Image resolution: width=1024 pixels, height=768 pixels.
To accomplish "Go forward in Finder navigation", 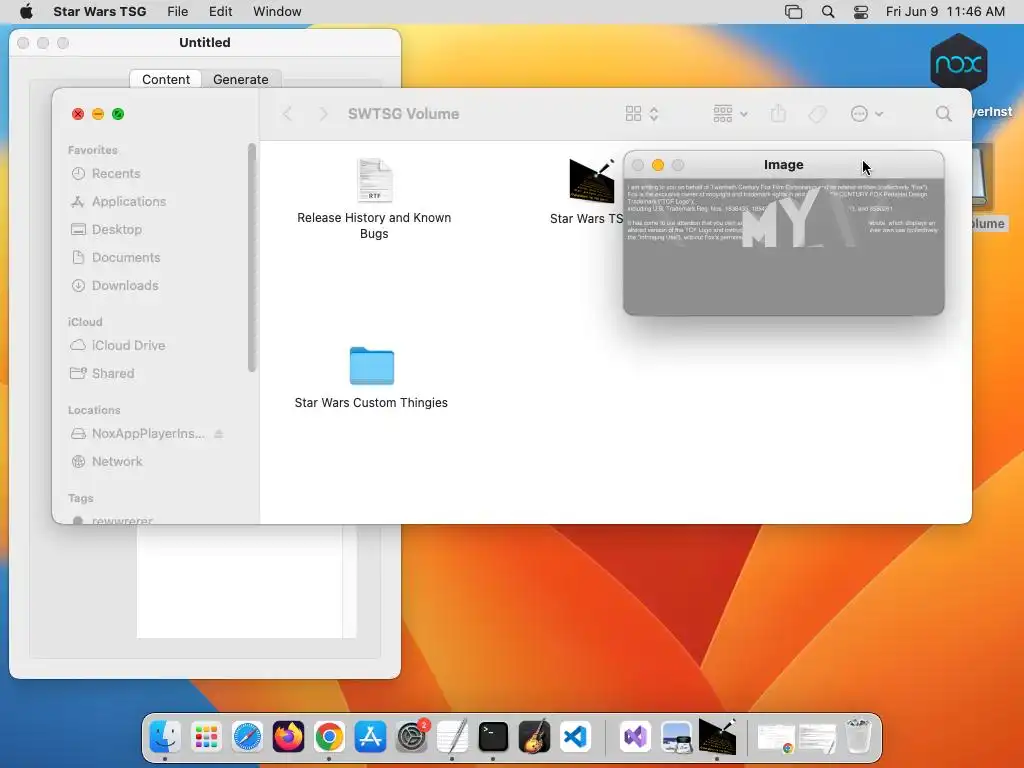I will pyautogui.click(x=323, y=114).
